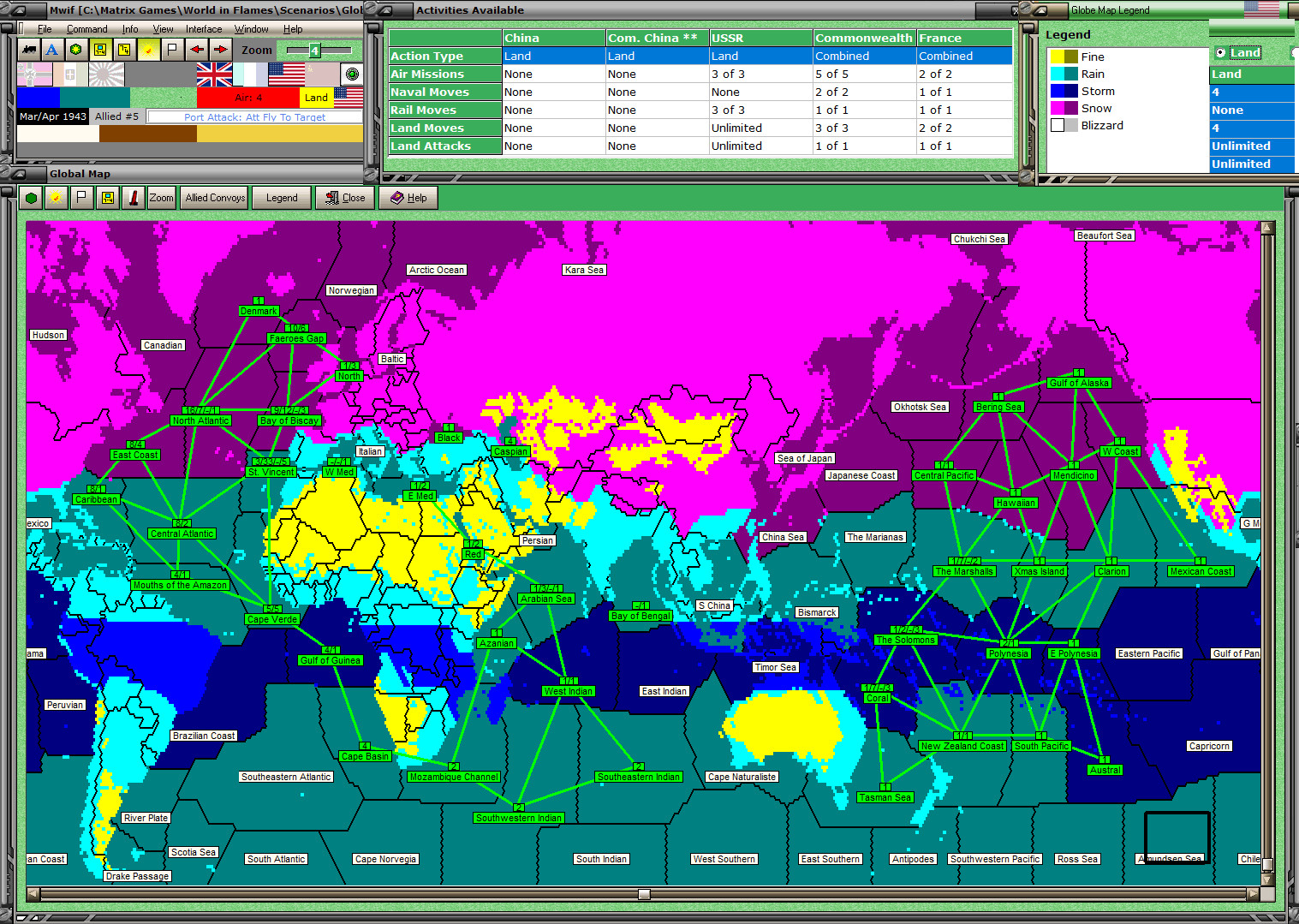Open the View menu
1299x924 pixels.
pyautogui.click(x=163, y=29)
